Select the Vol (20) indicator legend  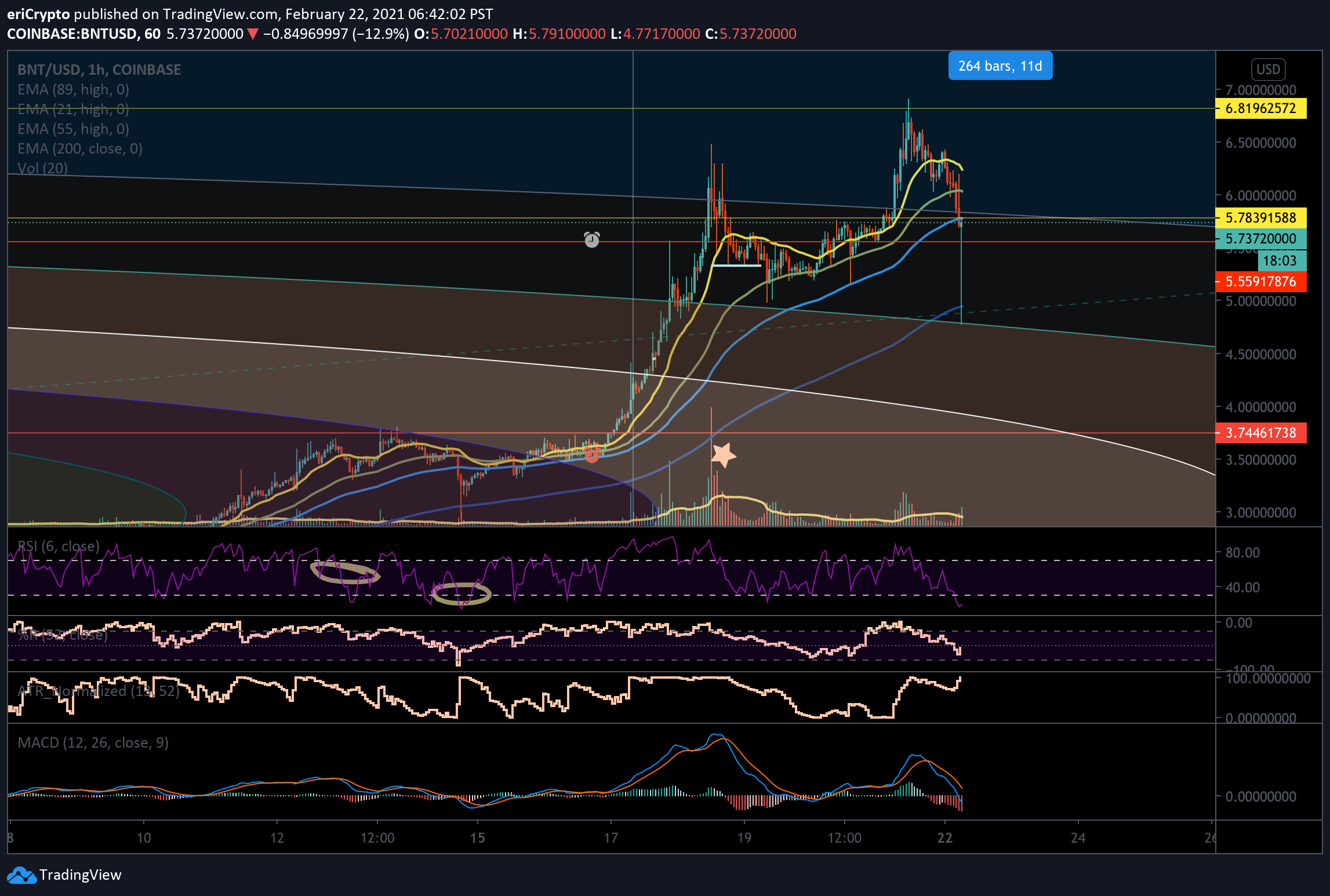click(x=42, y=169)
